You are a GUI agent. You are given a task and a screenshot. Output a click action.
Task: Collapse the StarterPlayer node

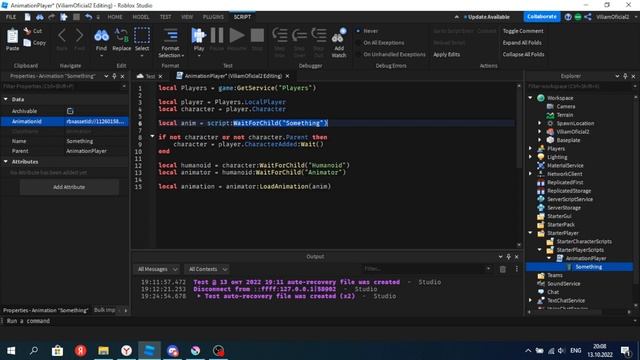pos(531,233)
